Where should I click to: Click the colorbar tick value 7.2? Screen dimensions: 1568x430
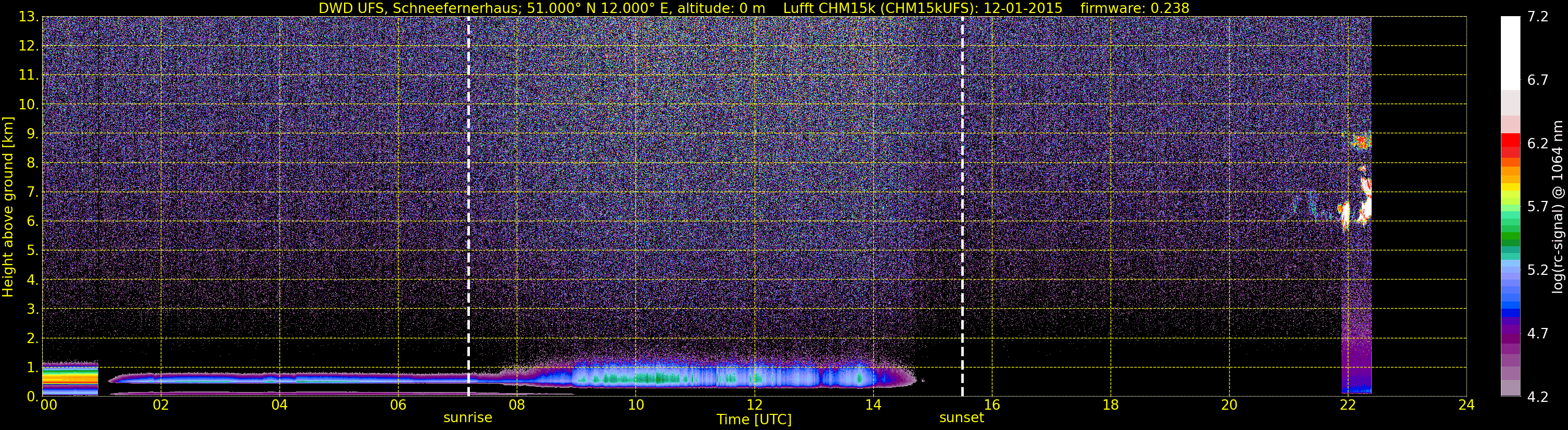[1538, 17]
